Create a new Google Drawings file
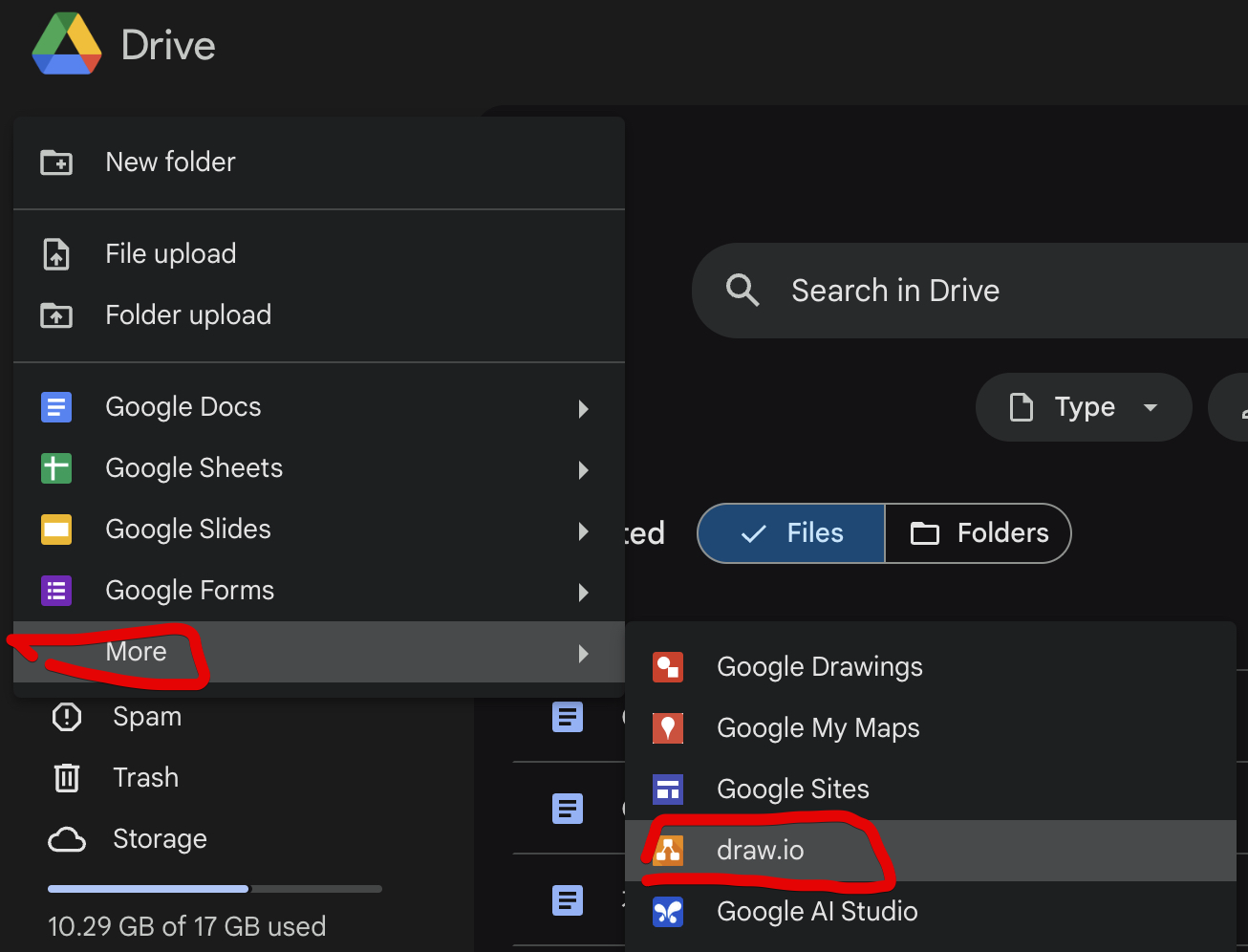1248x952 pixels. [x=931, y=667]
